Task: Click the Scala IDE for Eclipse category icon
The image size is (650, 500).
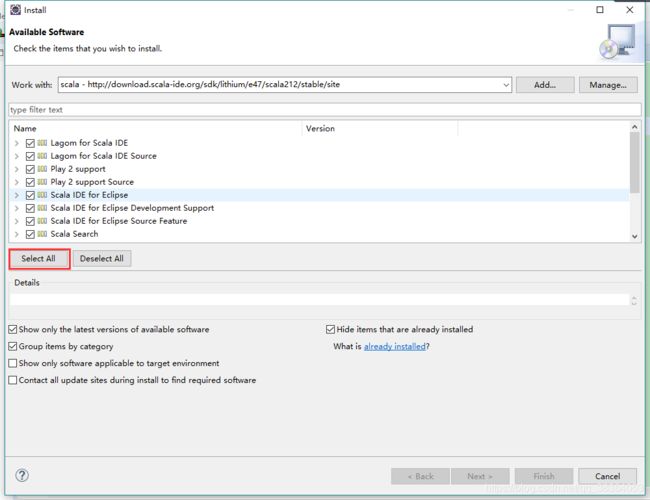Action: [x=42, y=195]
